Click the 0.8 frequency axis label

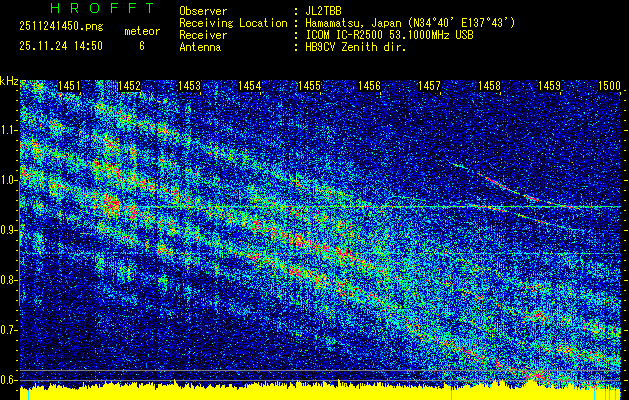point(10,280)
